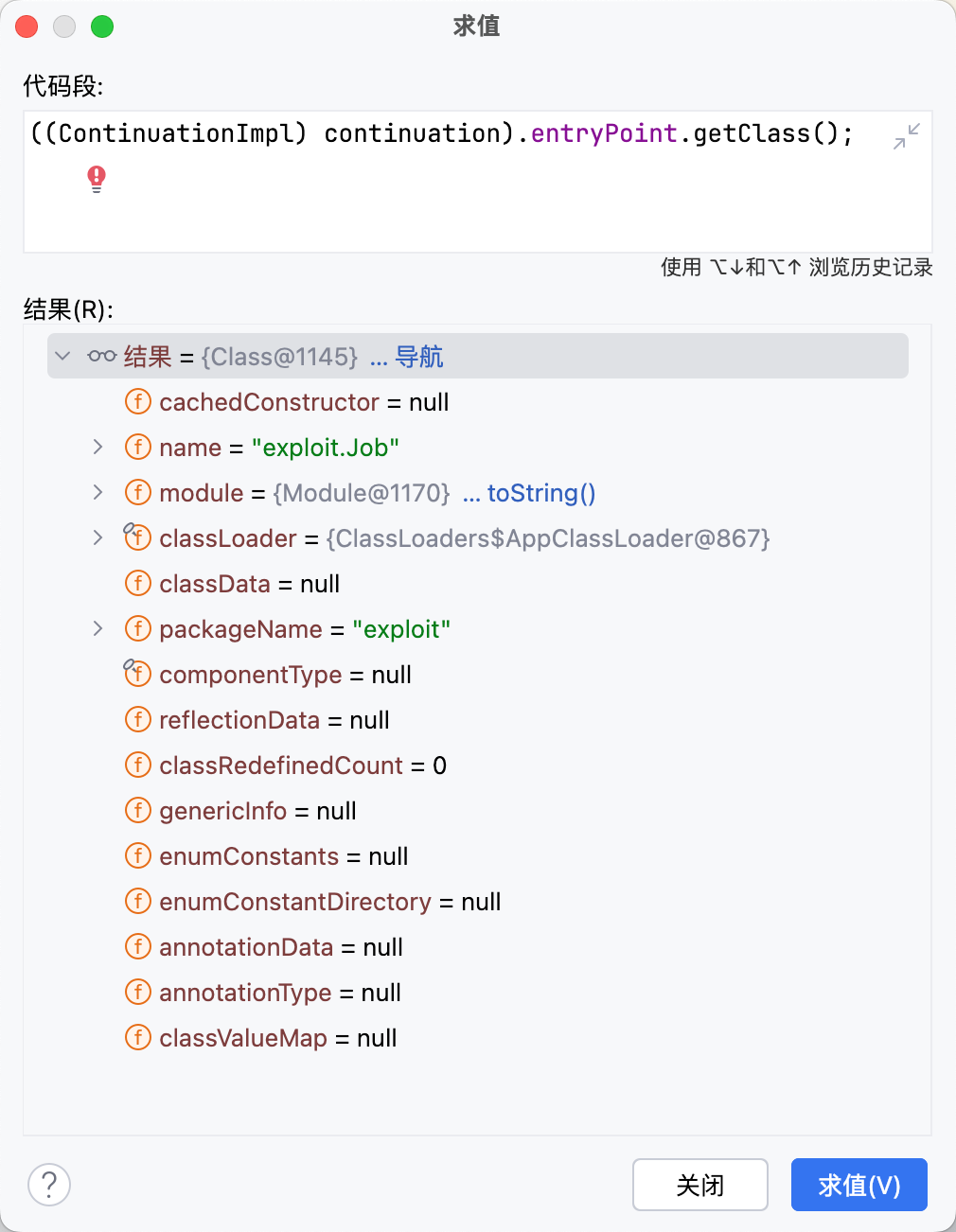Image resolution: width=956 pixels, height=1232 pixels.
Task: Click field icon next to classRedefinedCount
Action: pyautogui.click(x=138, y=766)
